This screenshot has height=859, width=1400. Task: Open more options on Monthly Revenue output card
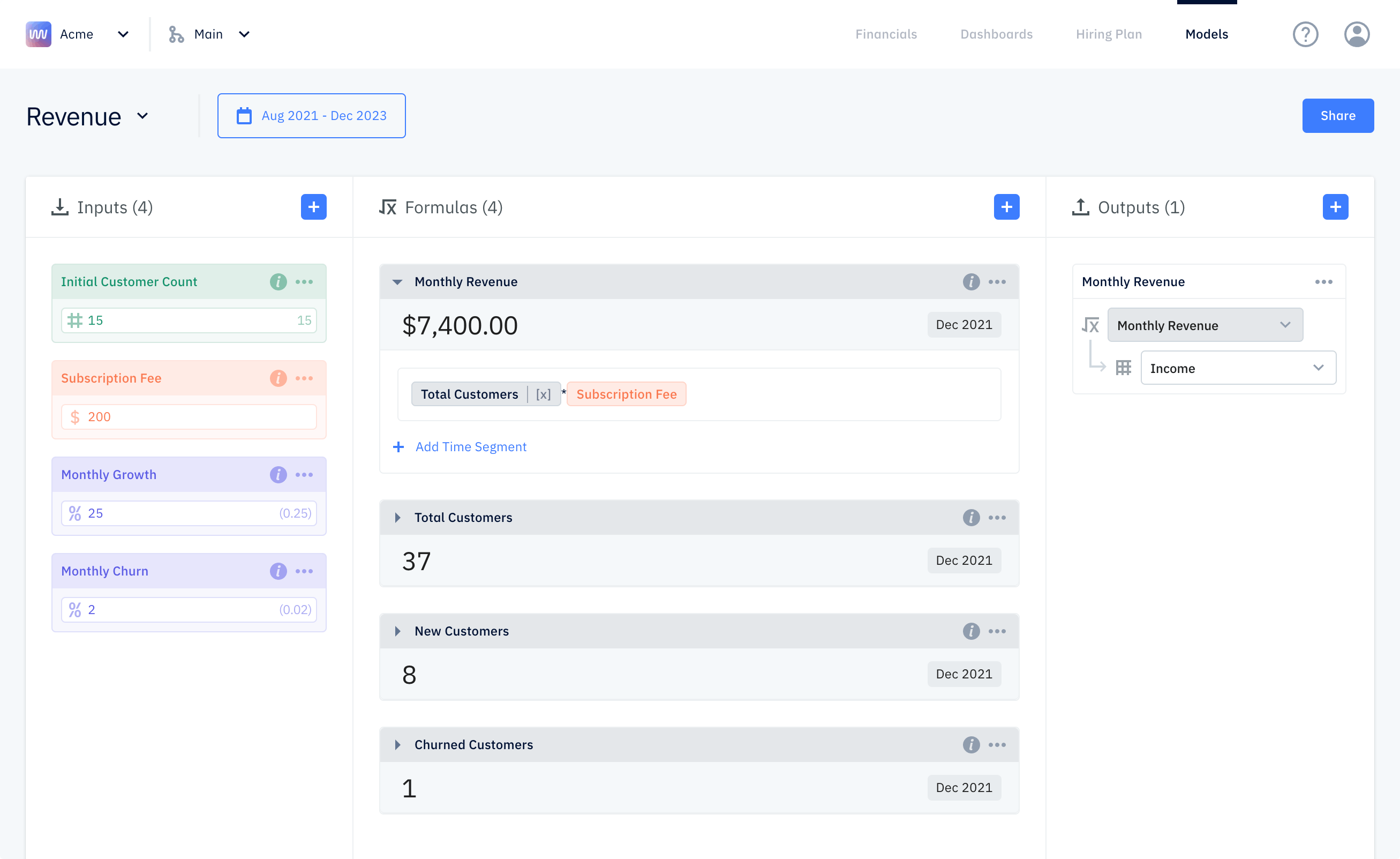[1323, 282]
